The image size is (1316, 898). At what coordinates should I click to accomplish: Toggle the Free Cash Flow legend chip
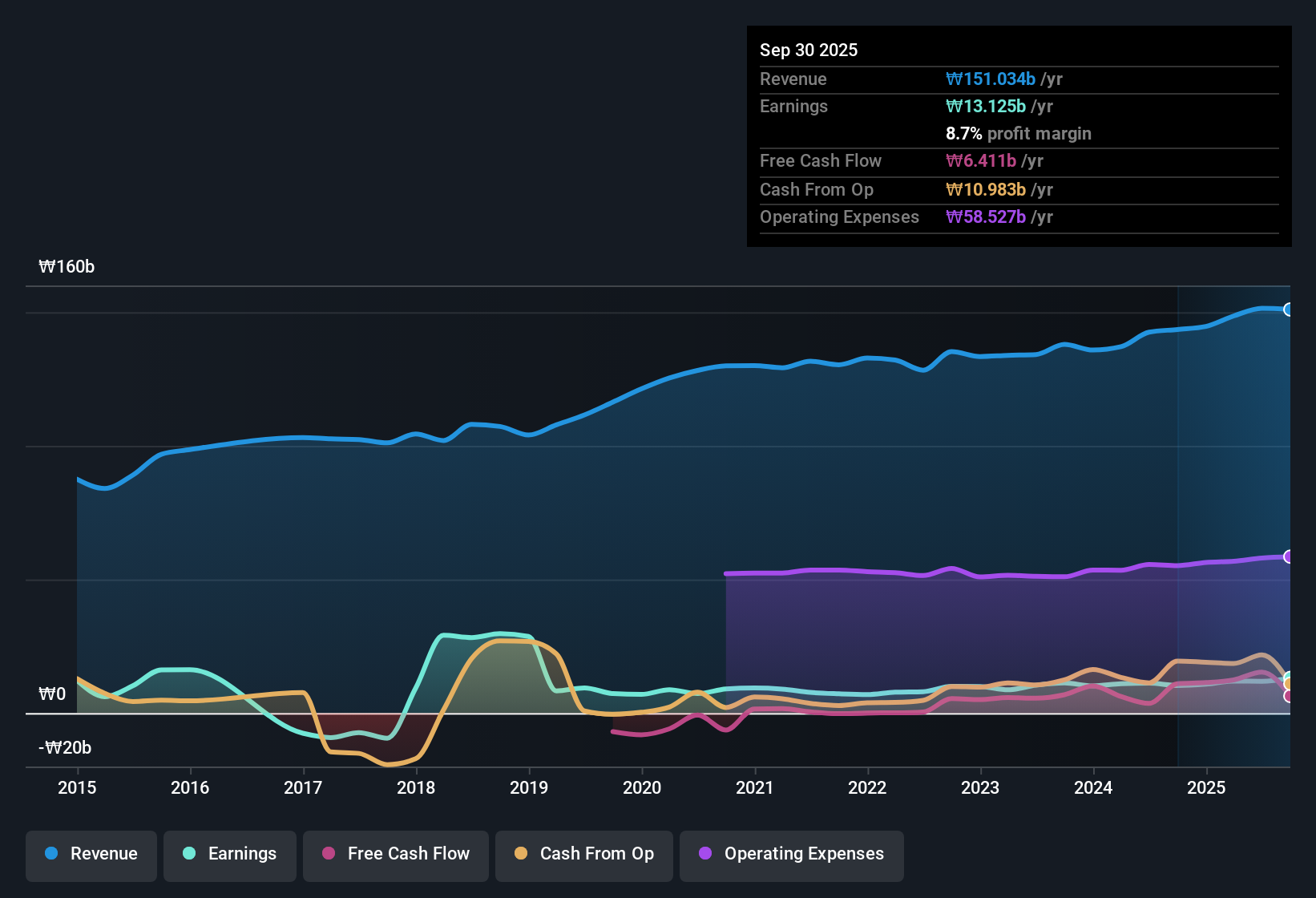point(395,854)
